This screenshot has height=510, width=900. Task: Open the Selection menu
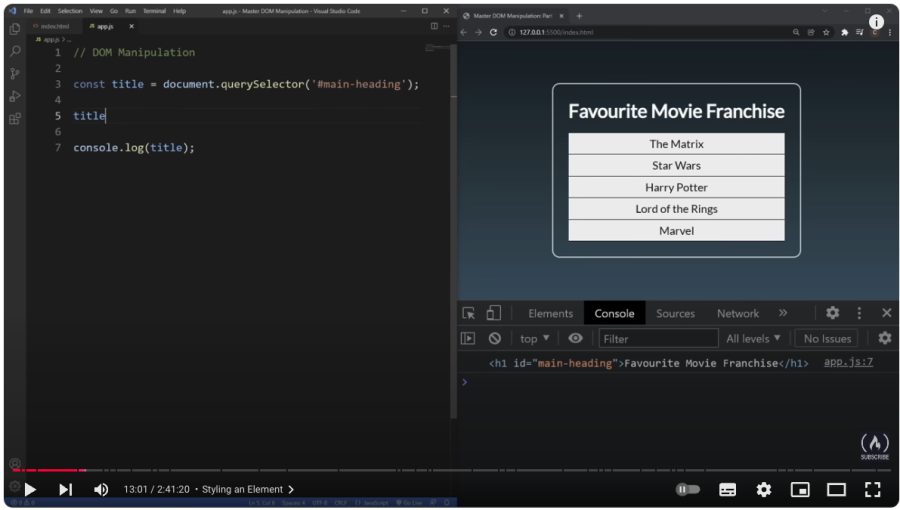70,11
